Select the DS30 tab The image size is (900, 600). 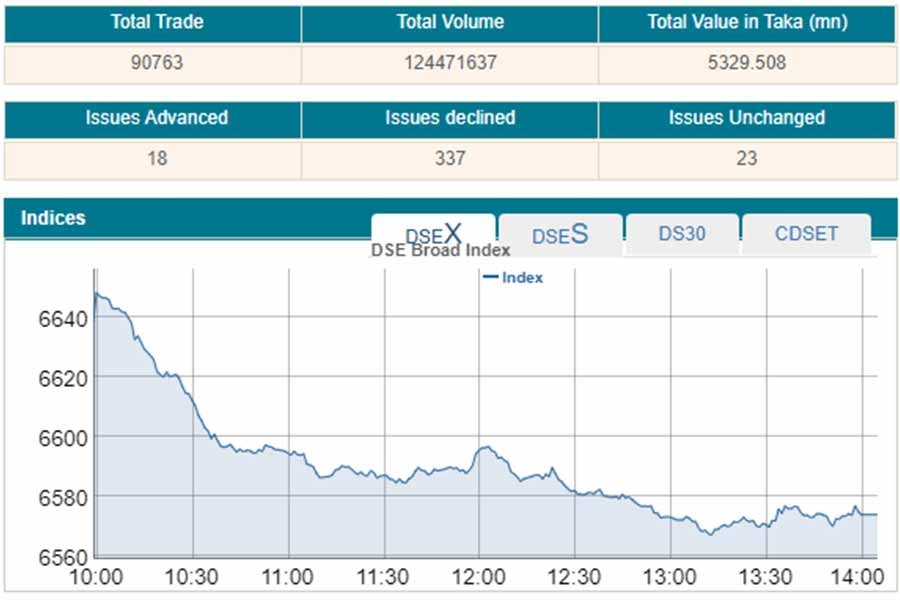click(x=682, y=234)
